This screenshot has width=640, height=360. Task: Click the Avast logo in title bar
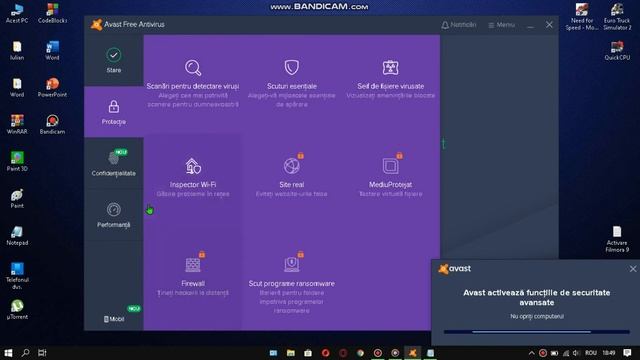(97, 24)
